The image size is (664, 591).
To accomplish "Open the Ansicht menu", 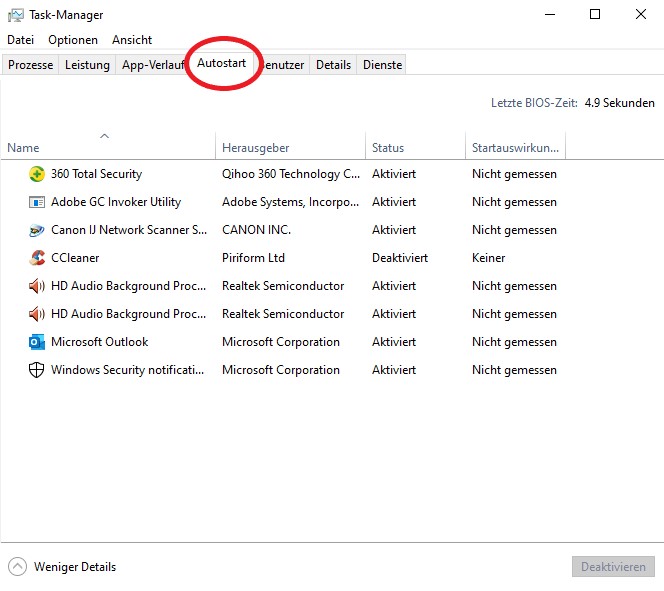I will point(132,40).
